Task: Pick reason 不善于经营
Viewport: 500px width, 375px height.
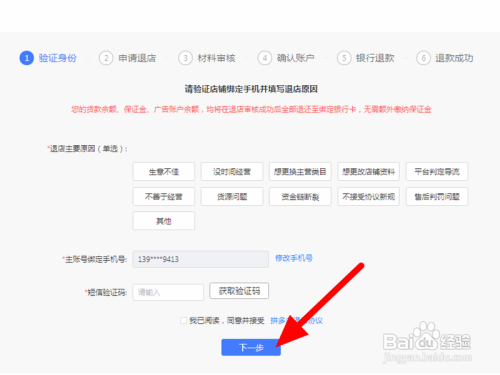Action: [164, 197]
